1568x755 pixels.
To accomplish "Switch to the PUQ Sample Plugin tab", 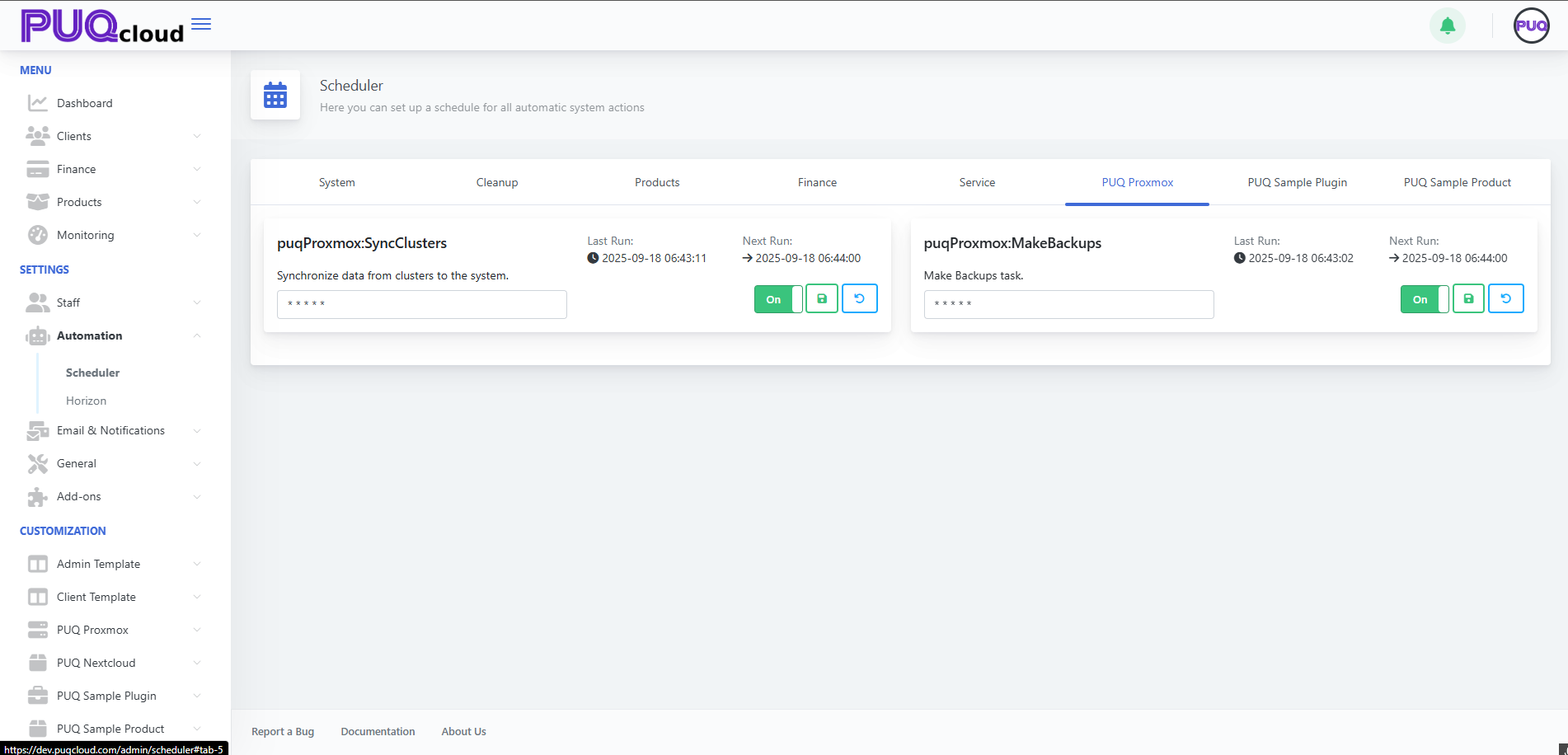I will pyautogui.click(x=1298, y=182).
